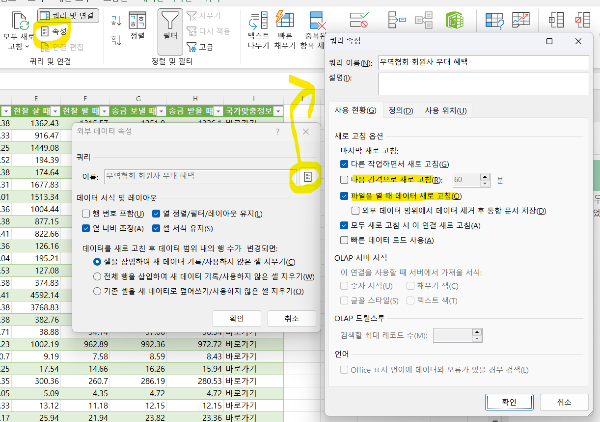Viewport: 600px width, 422px height.
Task: Click the refresh interval minutes field
Action: coord(466,179)
